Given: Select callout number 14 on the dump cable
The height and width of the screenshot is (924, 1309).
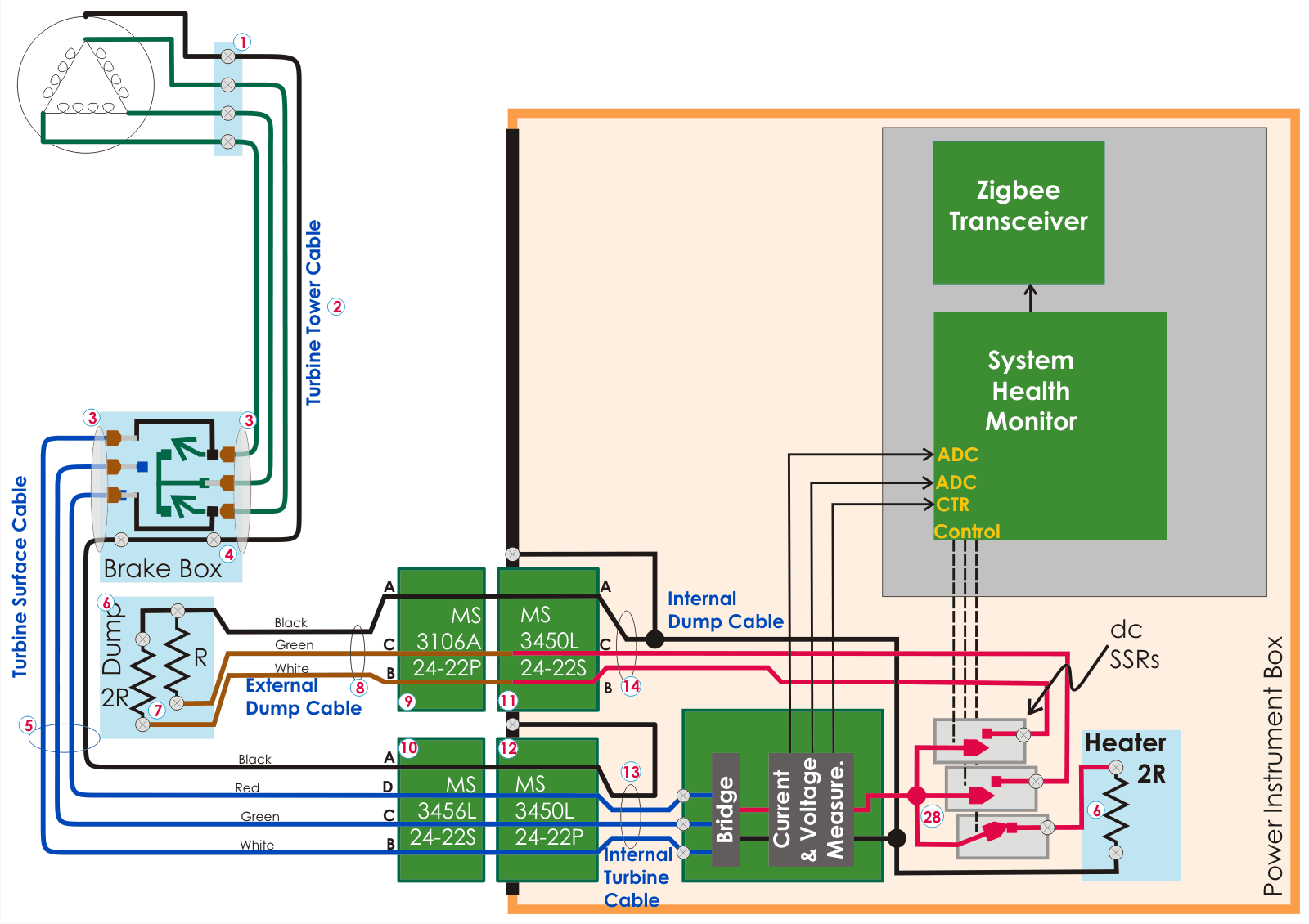Looking at the screenshot, I should 631,686.
